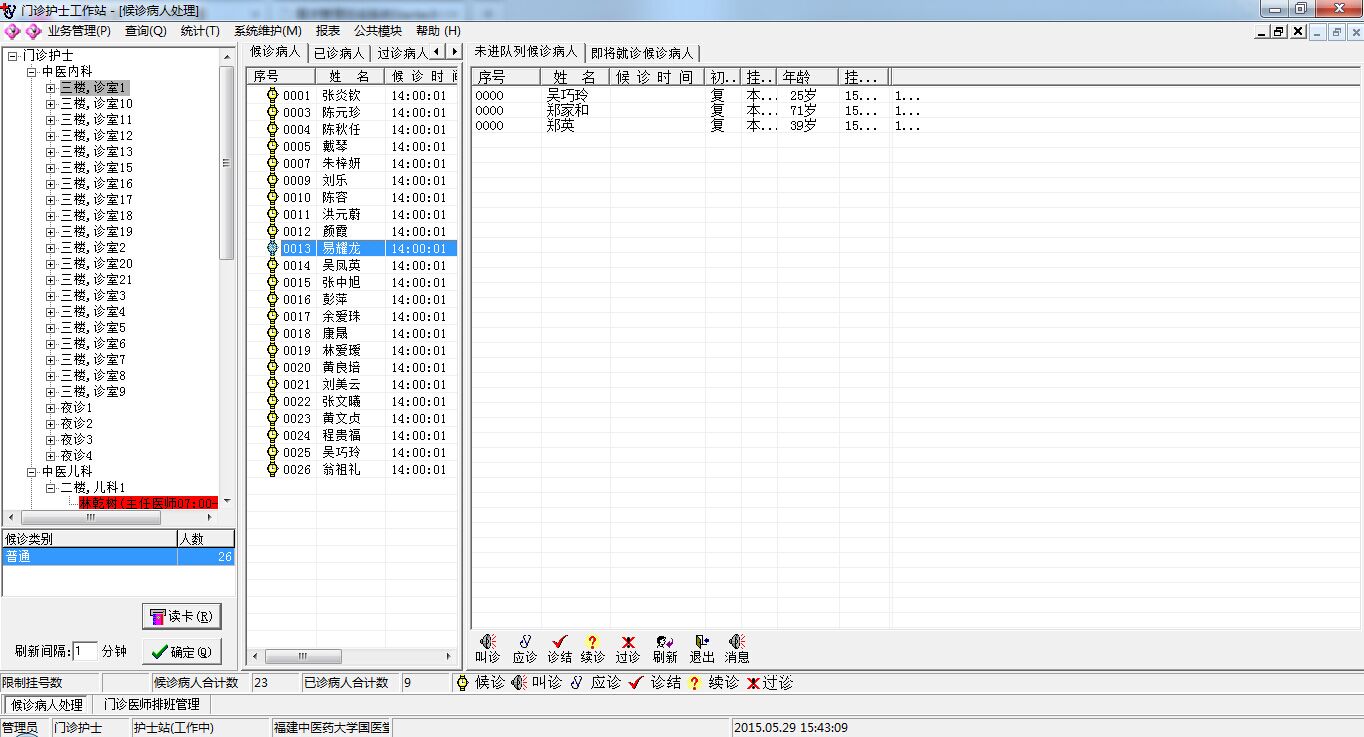Click the application icon in the title bar
Screen dimensions: 1364x737
[x=10, y=9]
